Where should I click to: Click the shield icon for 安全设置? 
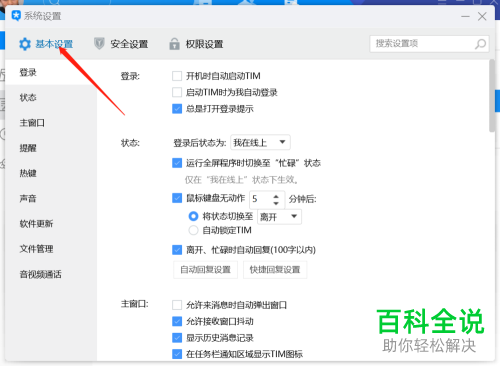pyautogui.click(x=99, y=44)
